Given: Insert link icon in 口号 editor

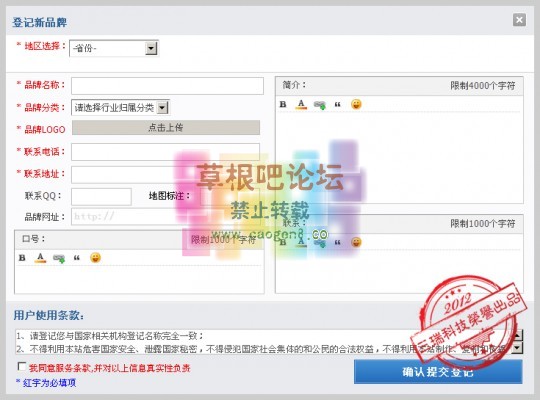Looking at the screenshot, I should pyautogui.click(x=59, y=258).
